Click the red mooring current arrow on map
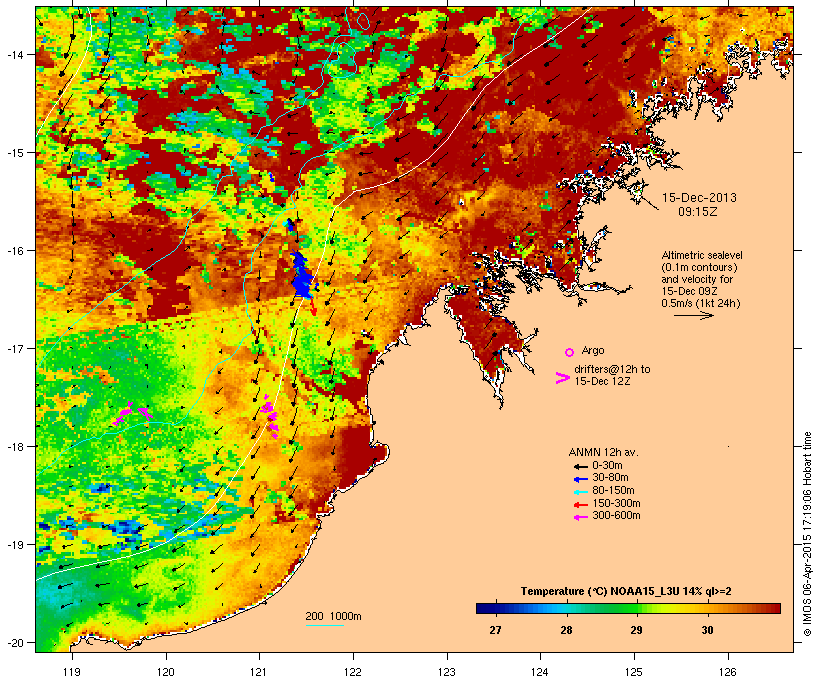The width and height of the screenshot is (820, 680). point(313,307)
